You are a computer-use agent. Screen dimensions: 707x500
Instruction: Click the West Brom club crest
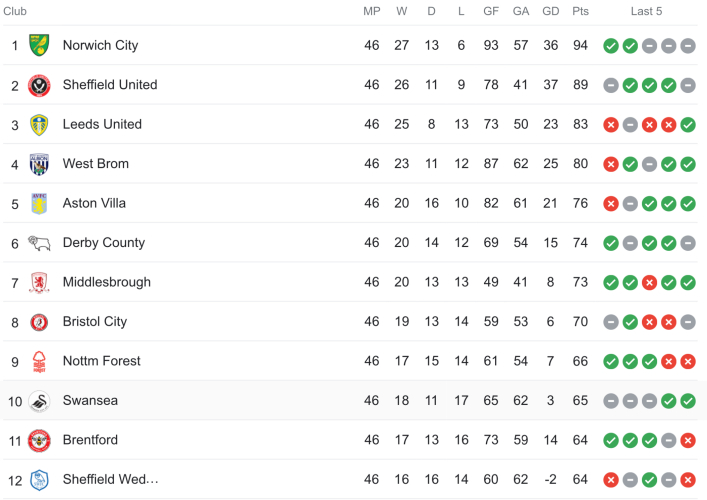pos(39,164)
